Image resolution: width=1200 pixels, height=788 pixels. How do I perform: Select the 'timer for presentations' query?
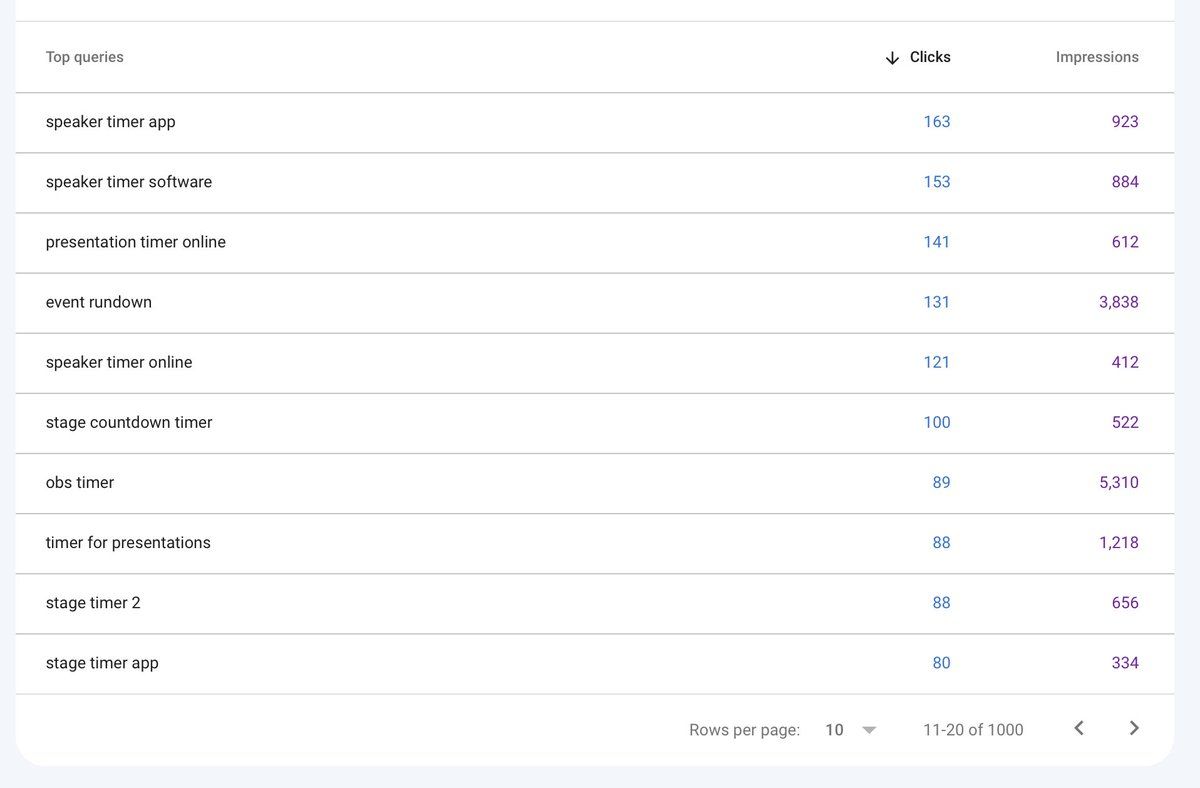(x=128, y=542)
